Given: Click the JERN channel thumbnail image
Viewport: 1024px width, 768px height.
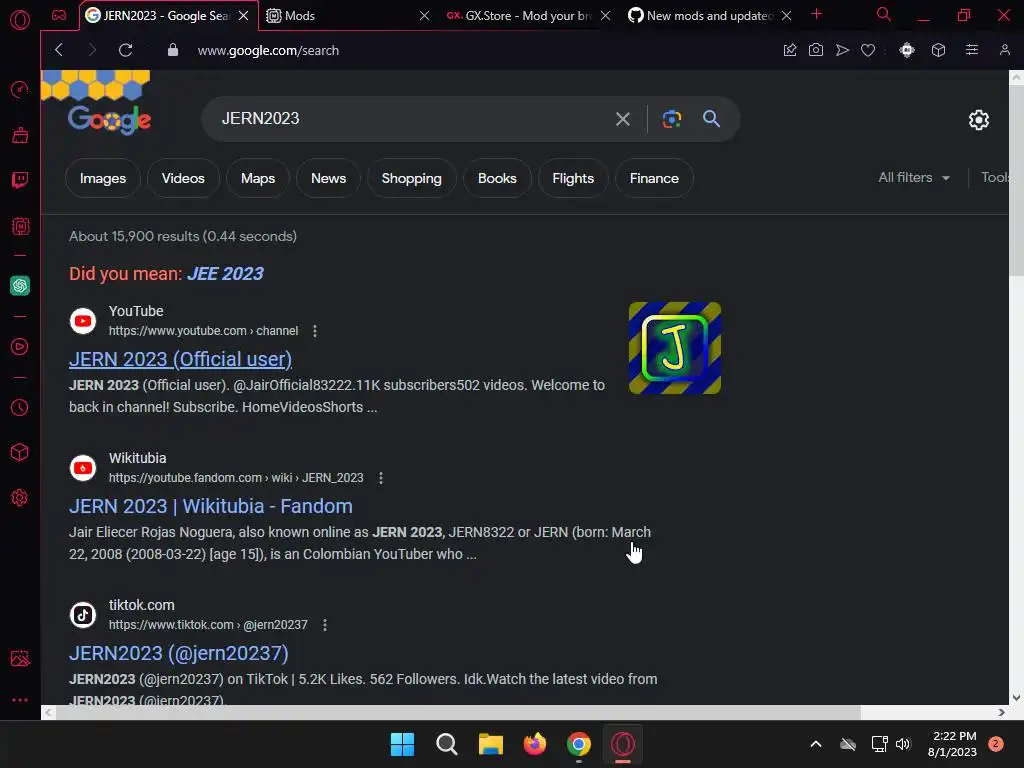Looking at the screenshot, I should (675, 348).
